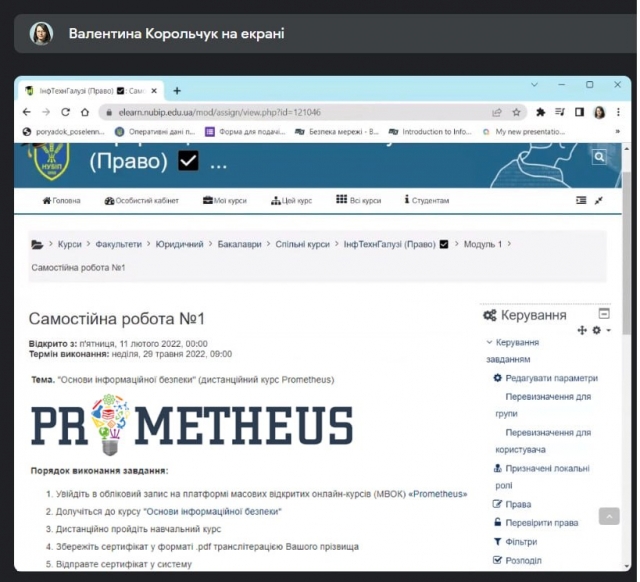
Task: Open the «Prometheus» platform hyperlink
Action: (x=438, y=494)
